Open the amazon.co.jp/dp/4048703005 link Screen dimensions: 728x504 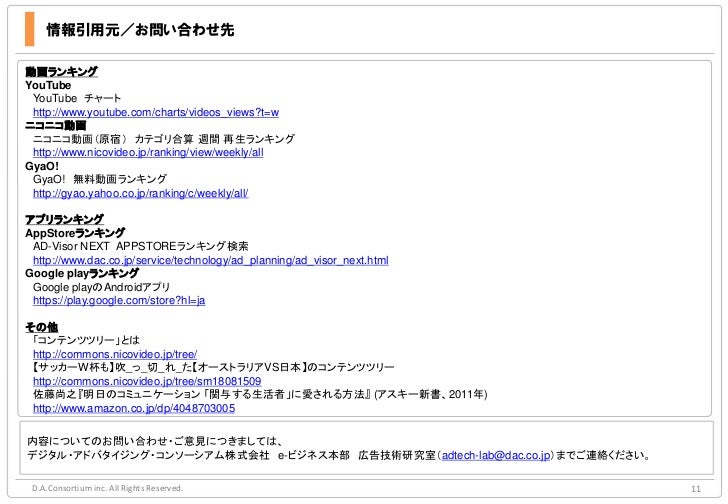tap(134, 408)
